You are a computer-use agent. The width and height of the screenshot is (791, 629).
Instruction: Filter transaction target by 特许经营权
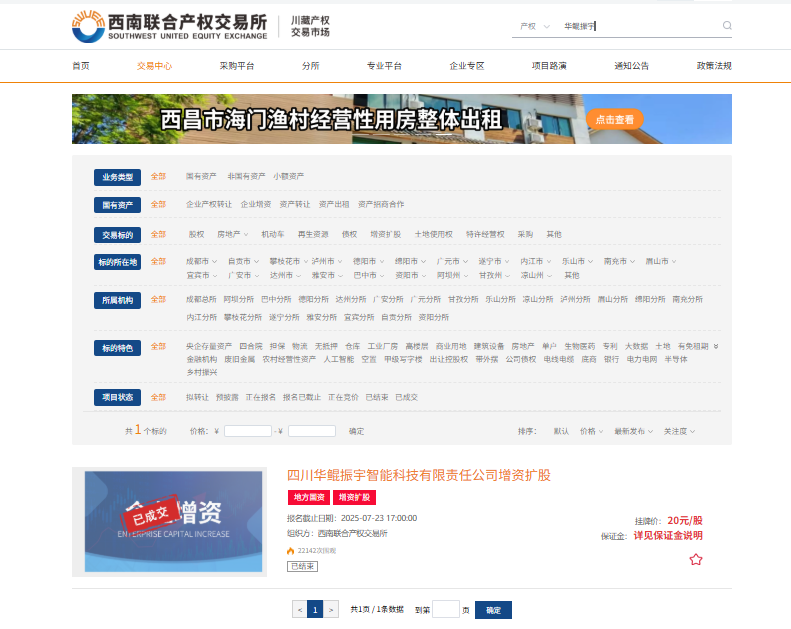[x=485, y=235]
